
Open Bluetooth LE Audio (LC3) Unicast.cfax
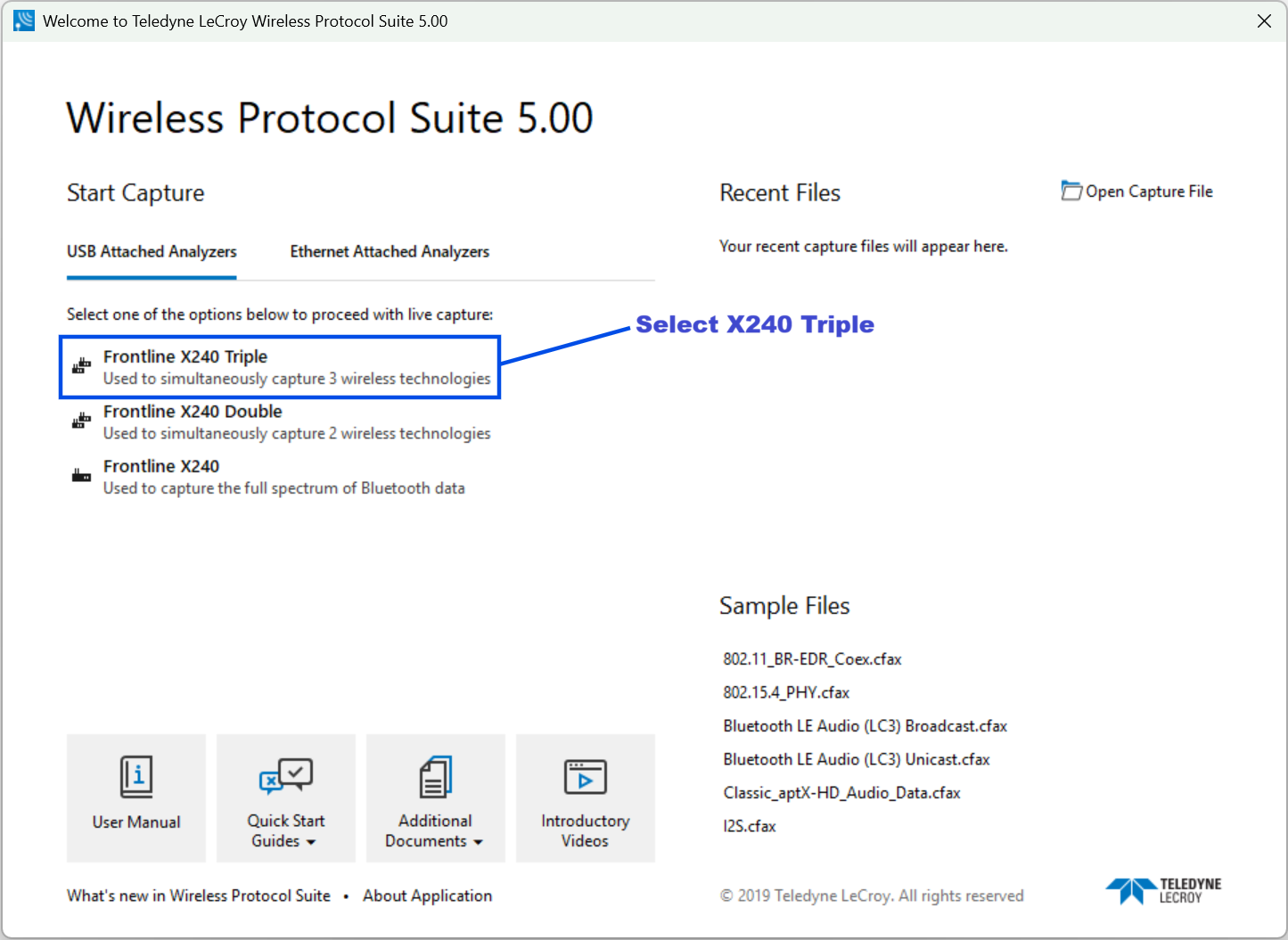coord(857,759)
